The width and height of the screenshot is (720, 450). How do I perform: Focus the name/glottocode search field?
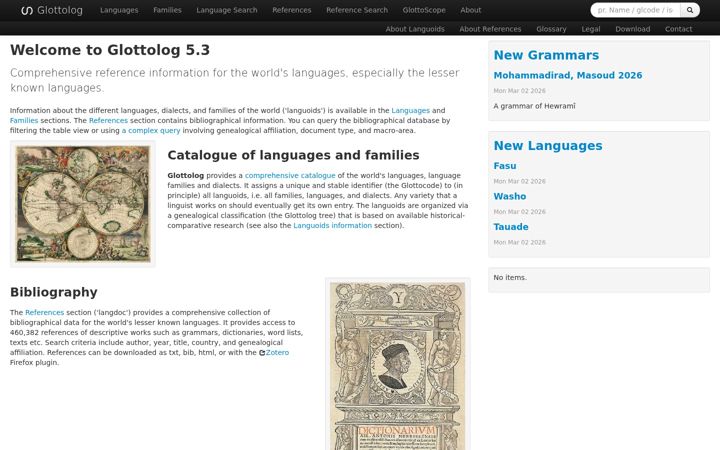[635, 10]
